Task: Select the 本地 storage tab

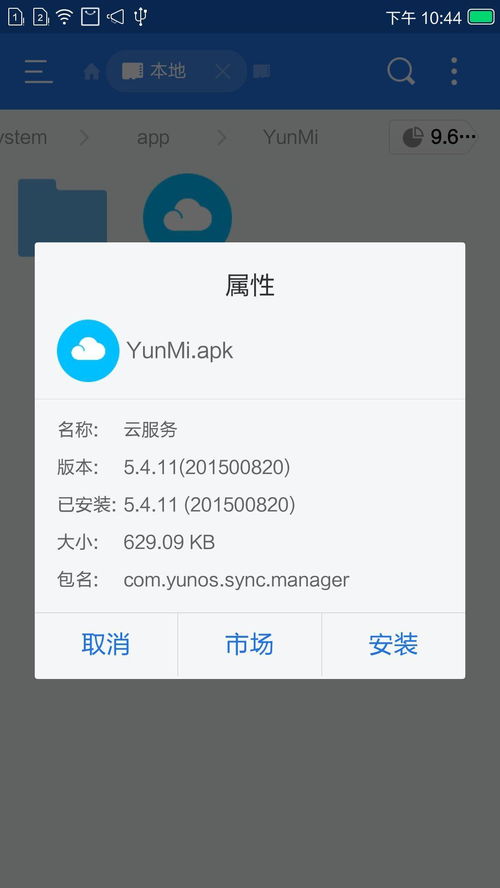Action: (153, 71)
